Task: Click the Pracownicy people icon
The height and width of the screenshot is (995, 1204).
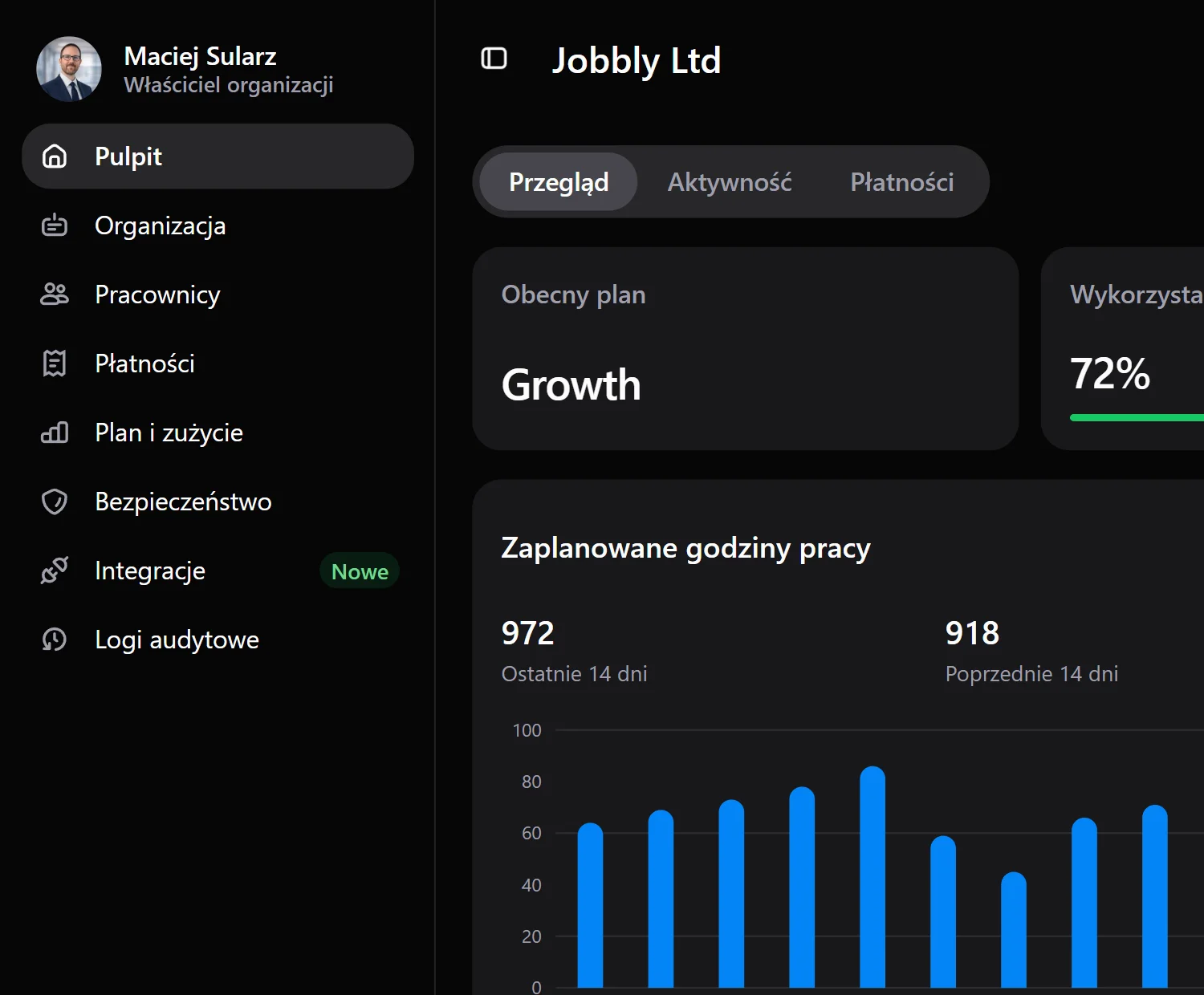Action: (x=55, y=294)
